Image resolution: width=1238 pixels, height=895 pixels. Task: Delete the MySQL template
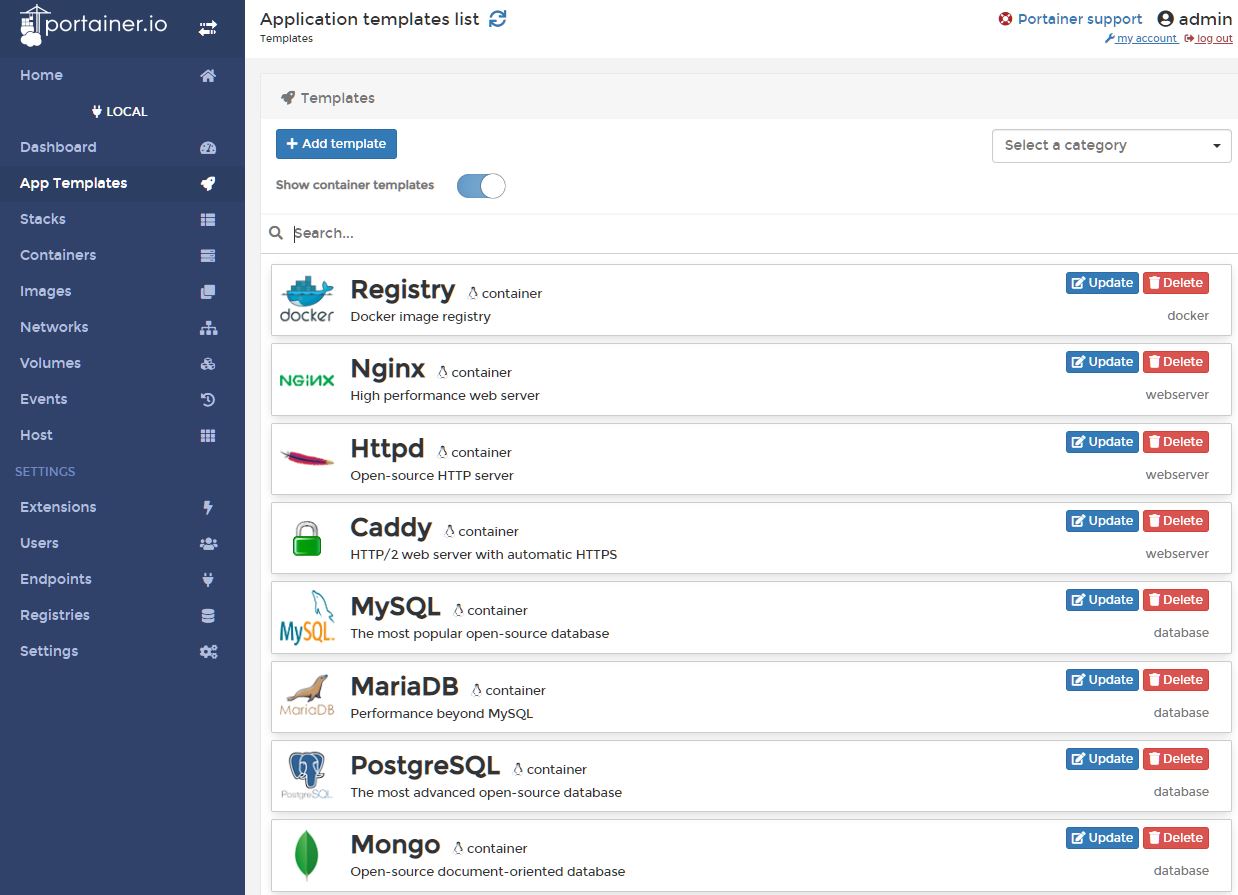[1176, 600]
